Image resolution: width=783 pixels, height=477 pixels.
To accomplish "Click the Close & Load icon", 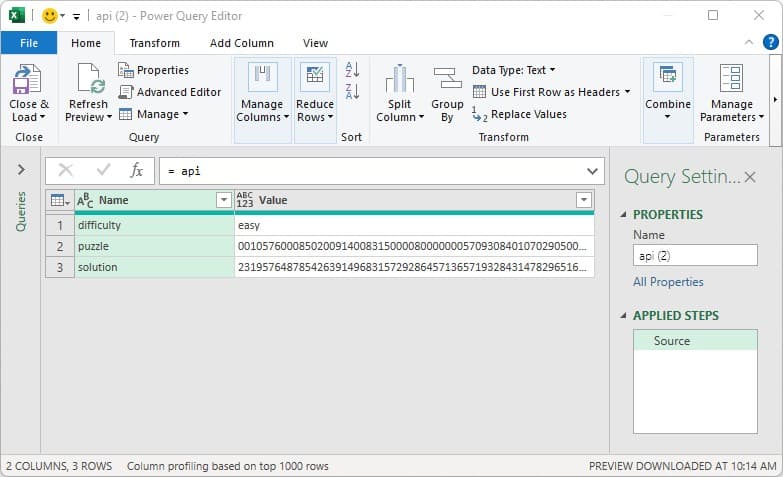I will (x=28, y=78).
